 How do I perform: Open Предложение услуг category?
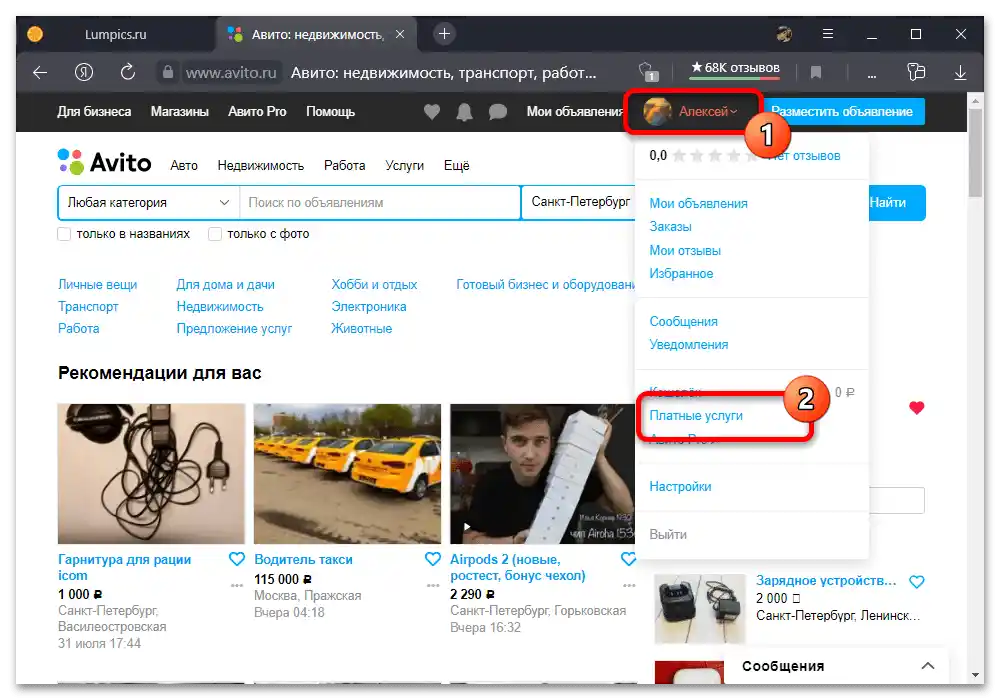point(234,328)
